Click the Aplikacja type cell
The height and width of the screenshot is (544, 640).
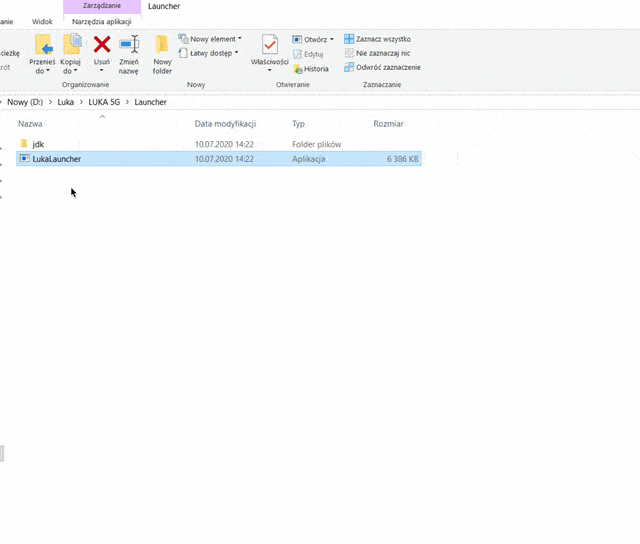click(x=309, y=159)
